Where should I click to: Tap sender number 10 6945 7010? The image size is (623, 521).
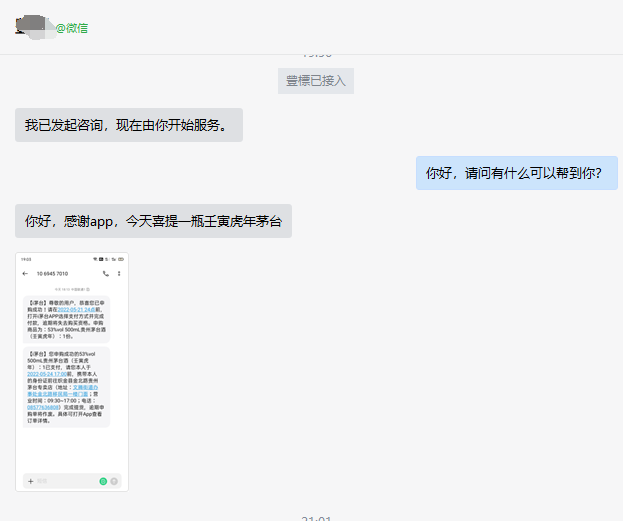pos(52,273)
